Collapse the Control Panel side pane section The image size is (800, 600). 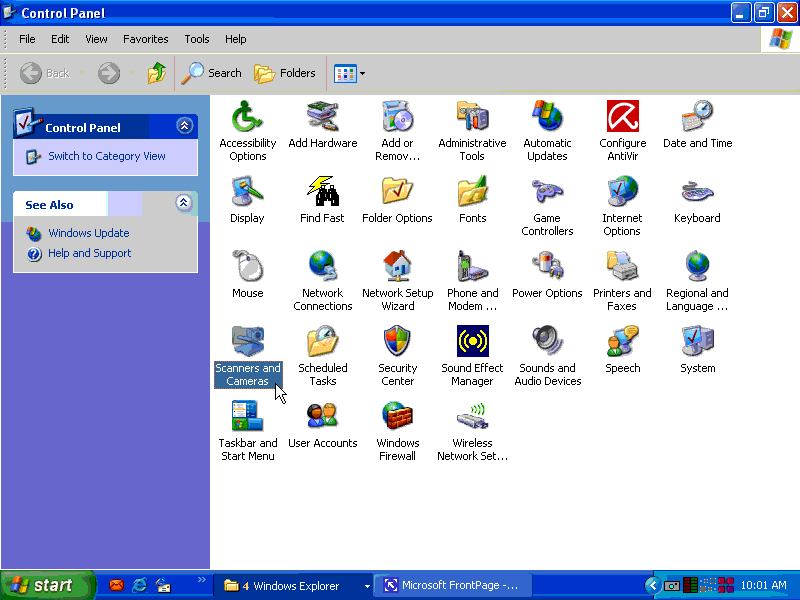tap(183, 126)
